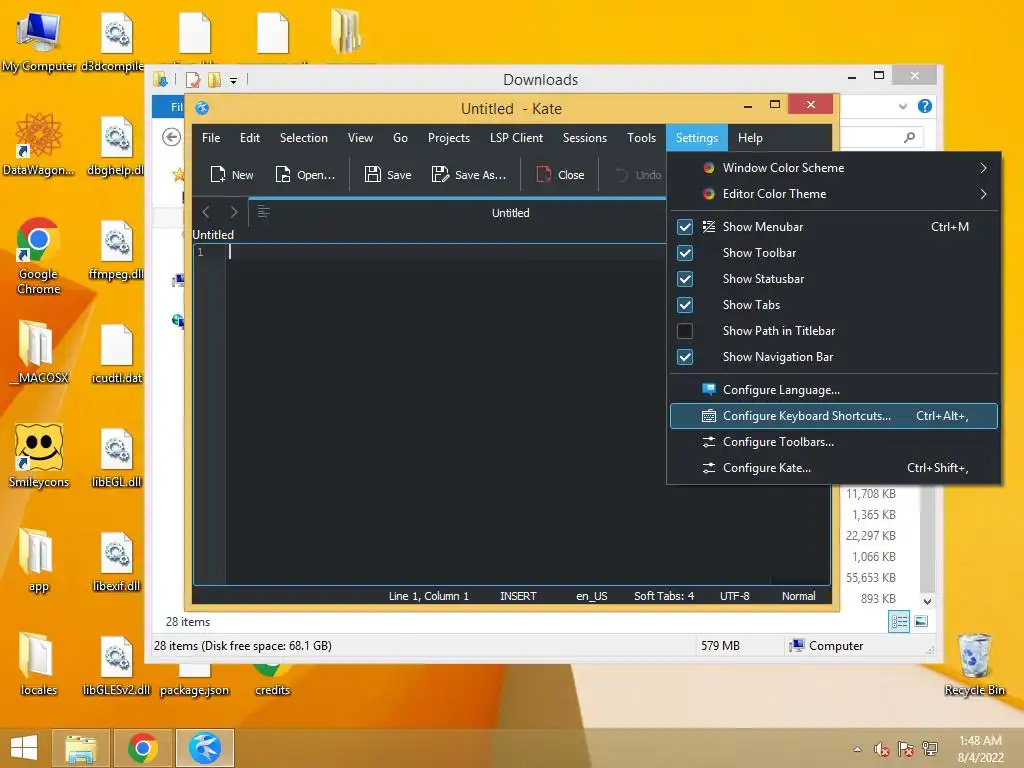Uncheck the Show Navigation Bar checkbox

(x=685, y=357)
